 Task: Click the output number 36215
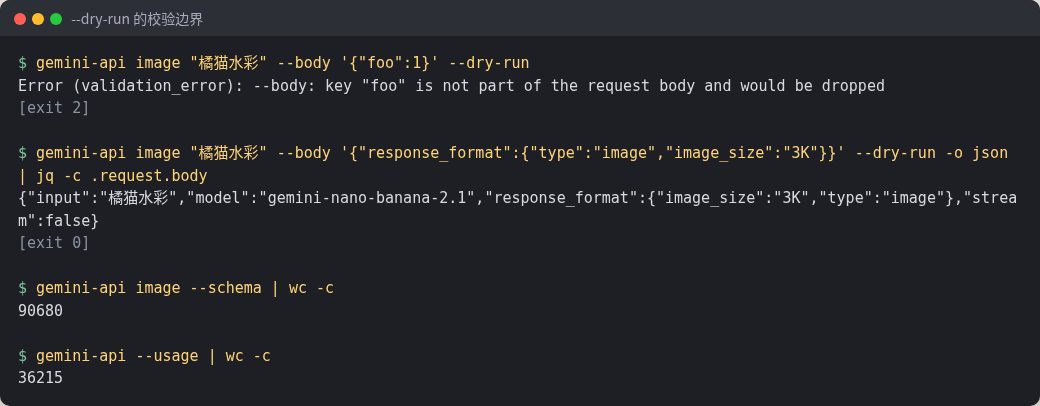(40, 378)
